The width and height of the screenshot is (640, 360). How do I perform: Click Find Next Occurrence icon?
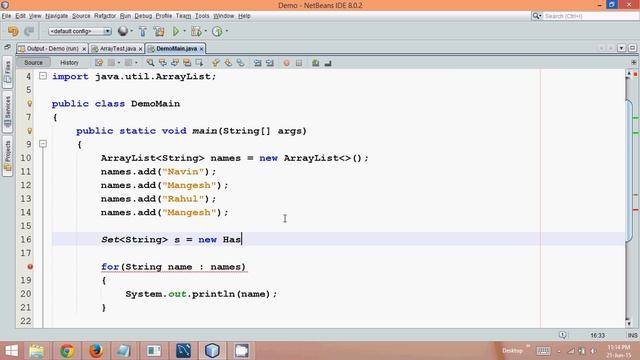click(x=175, y=63)
